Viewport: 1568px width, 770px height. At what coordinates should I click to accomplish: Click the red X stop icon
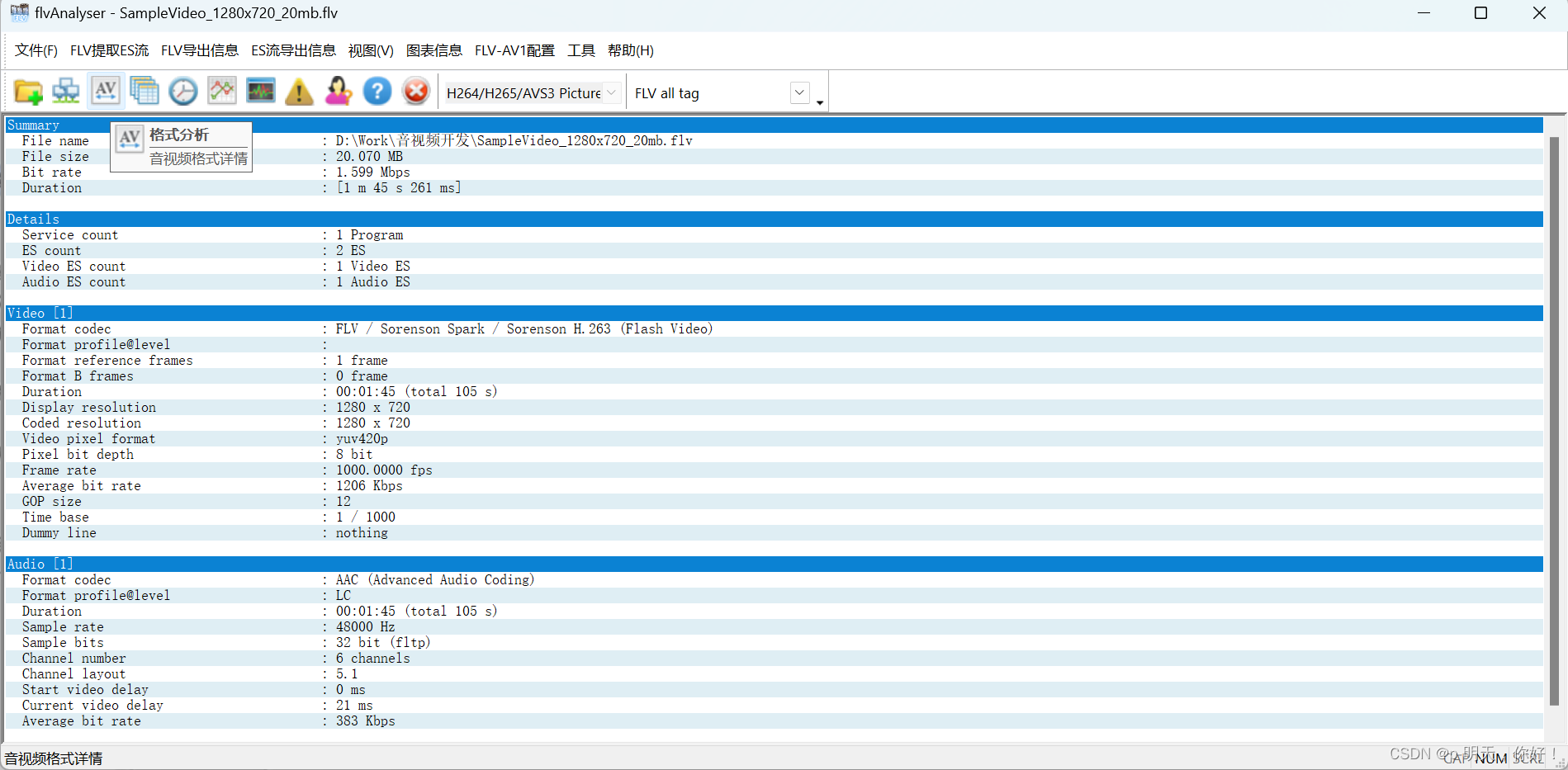click(416, 92)
